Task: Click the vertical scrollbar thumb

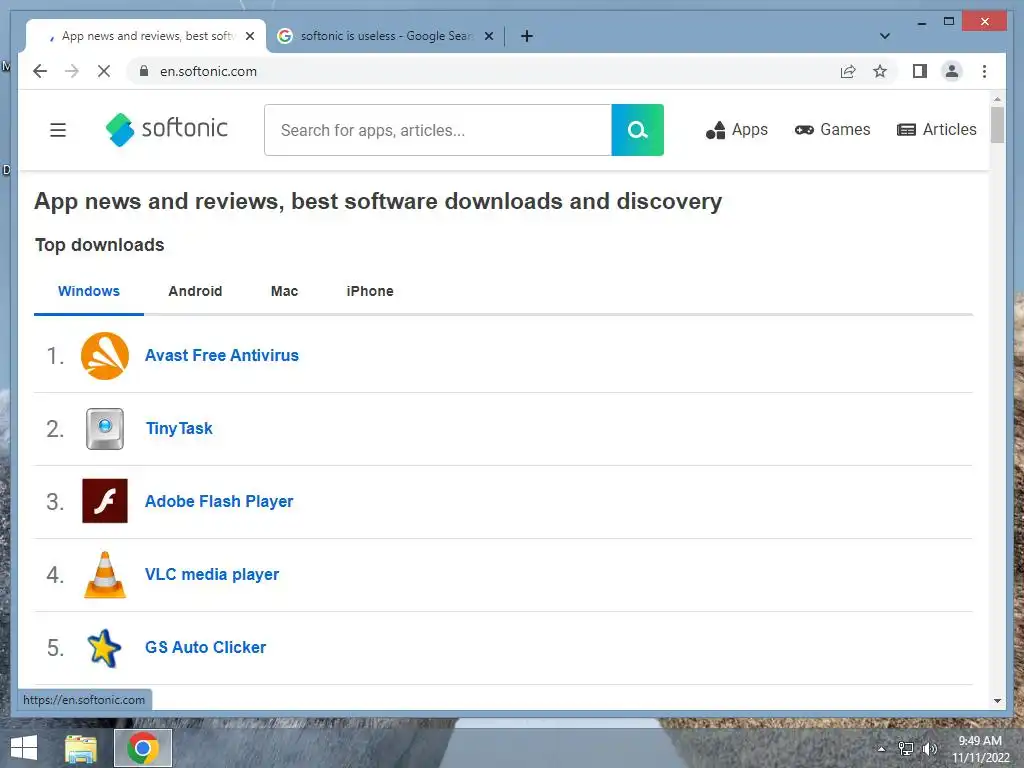Action: [x=997, y=124]
